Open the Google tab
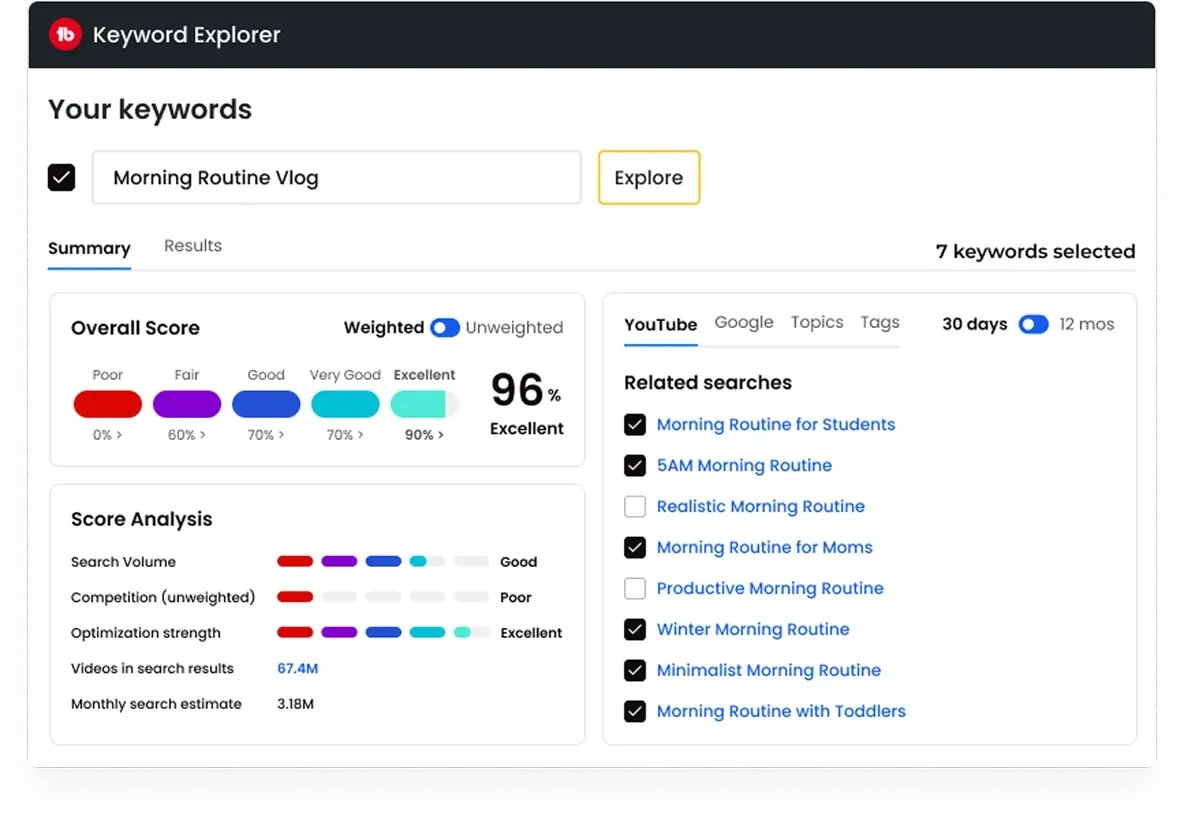This screenshot has width=1184, height=822. pyautogui.click(x=744, y=322)
